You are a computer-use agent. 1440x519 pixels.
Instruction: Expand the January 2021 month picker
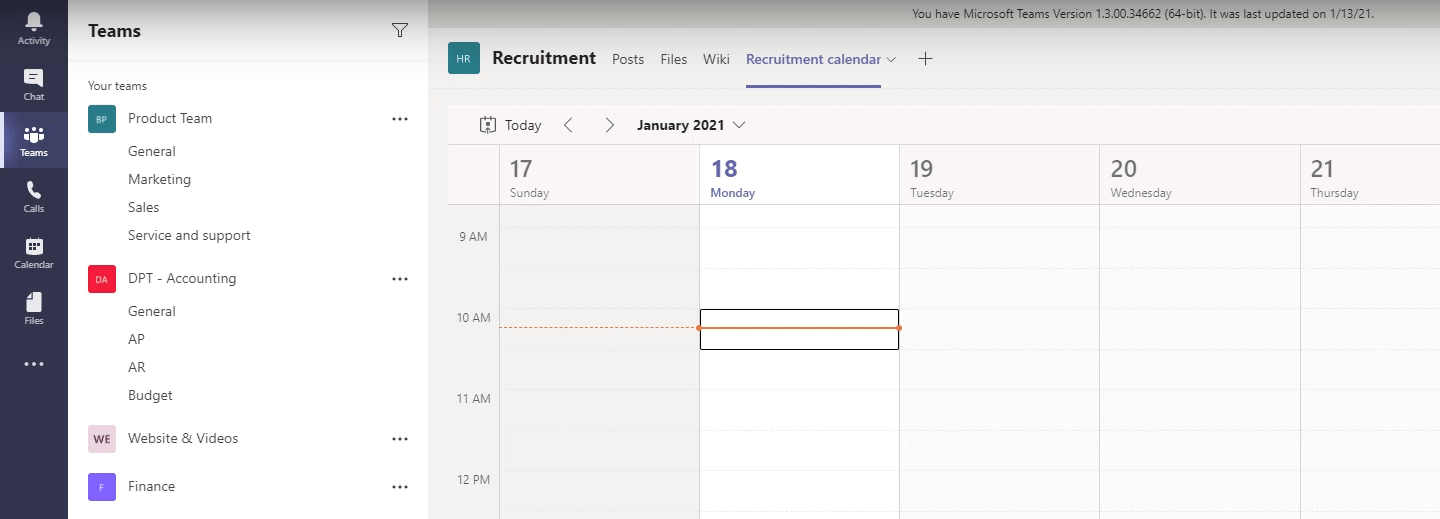(x=691, y=125)
